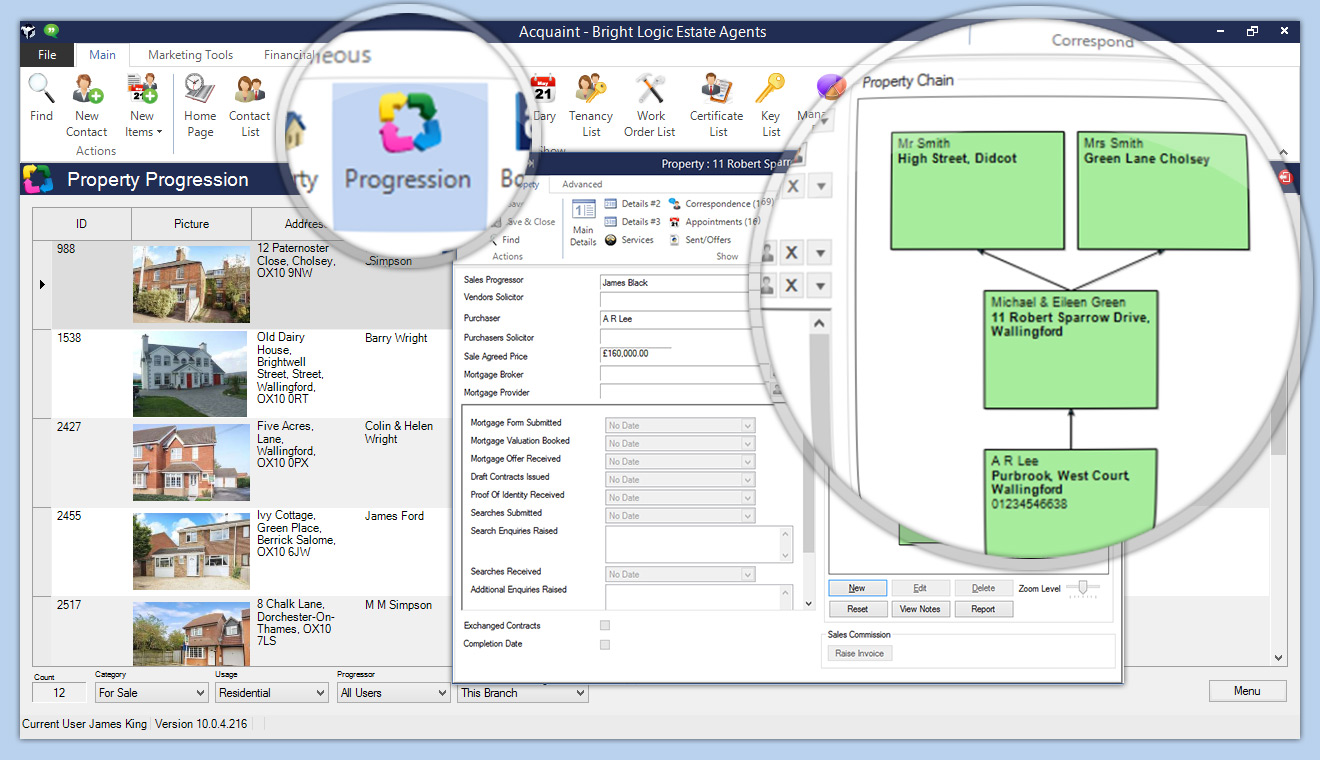Click scroll-down arrow of progression table
The height and width of the screenshot is (760, 1320).
pyautogui.click(x=1278, y=657)
